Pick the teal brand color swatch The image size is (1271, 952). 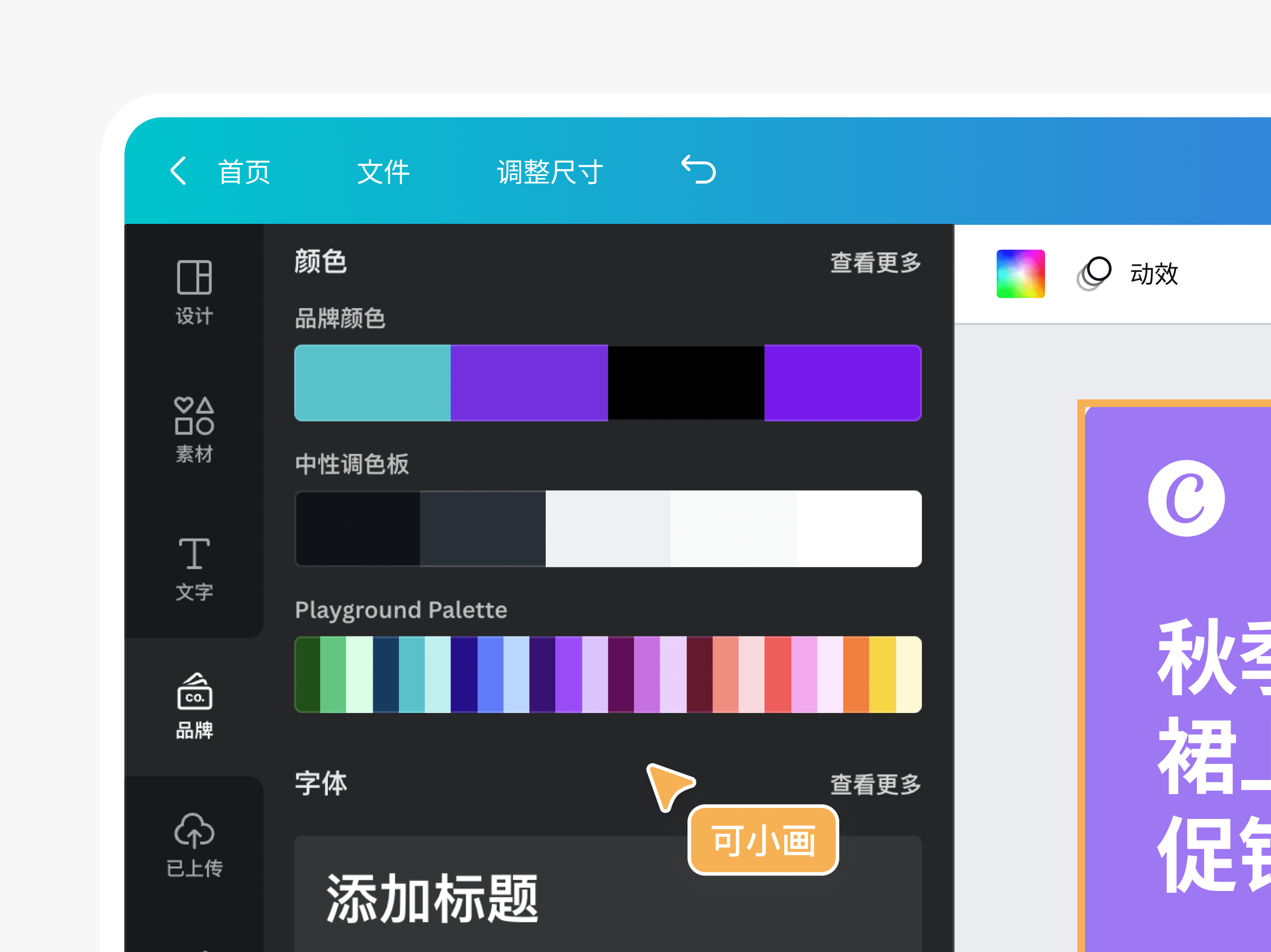point(373,383)
